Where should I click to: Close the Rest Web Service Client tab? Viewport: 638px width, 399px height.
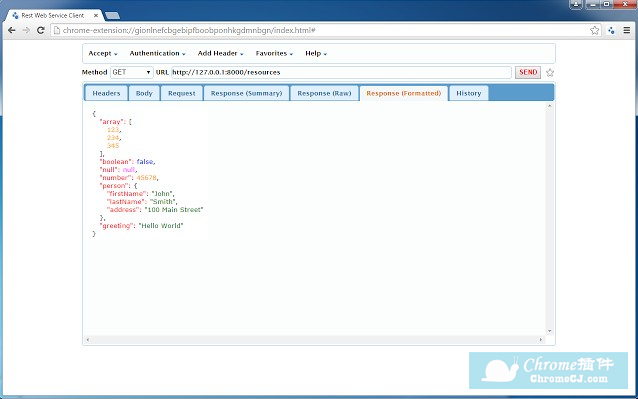pyautogui.click(x=96, y=15)
